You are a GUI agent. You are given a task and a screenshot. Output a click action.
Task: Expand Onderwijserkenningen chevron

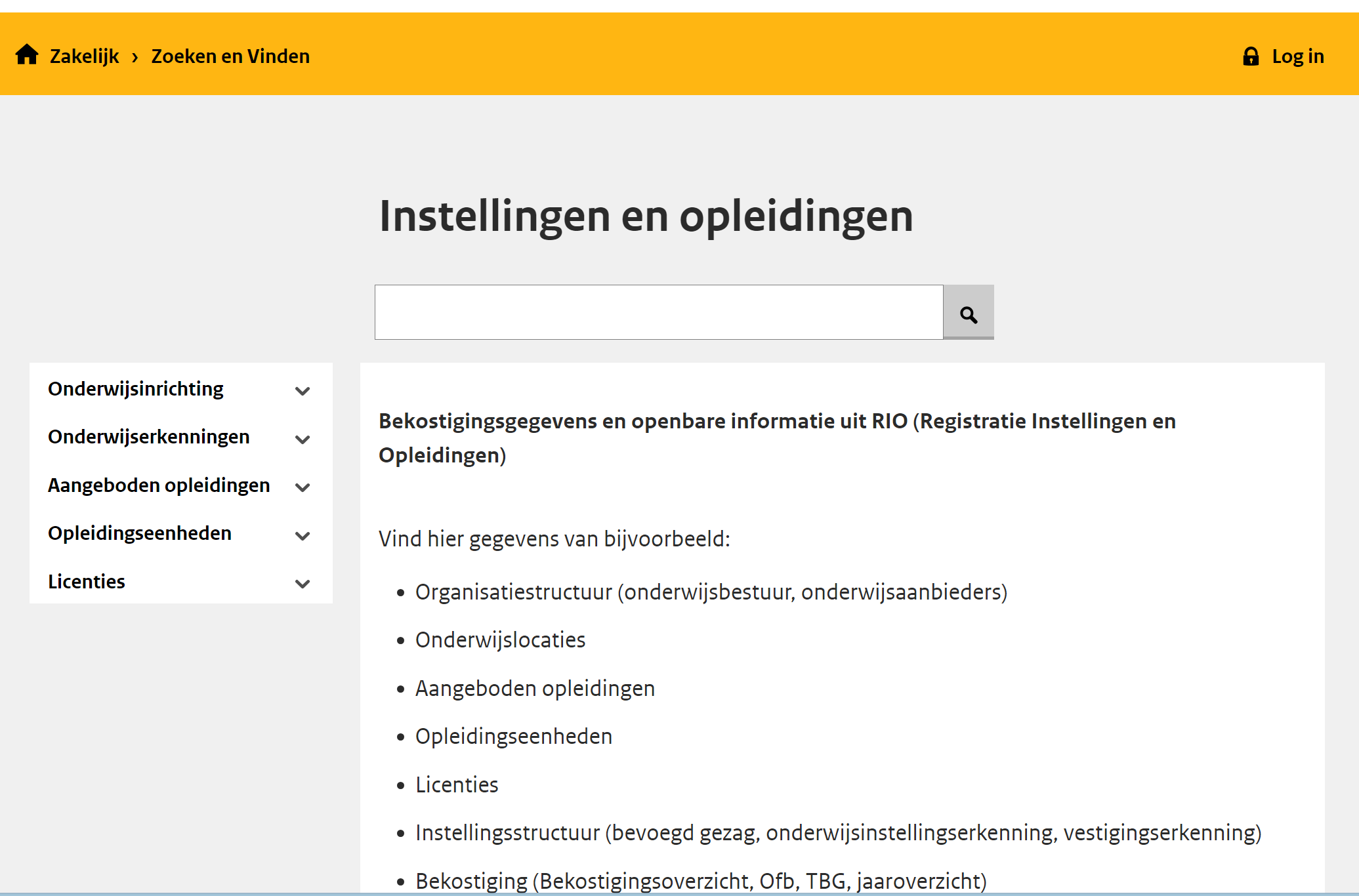(303, 439)
